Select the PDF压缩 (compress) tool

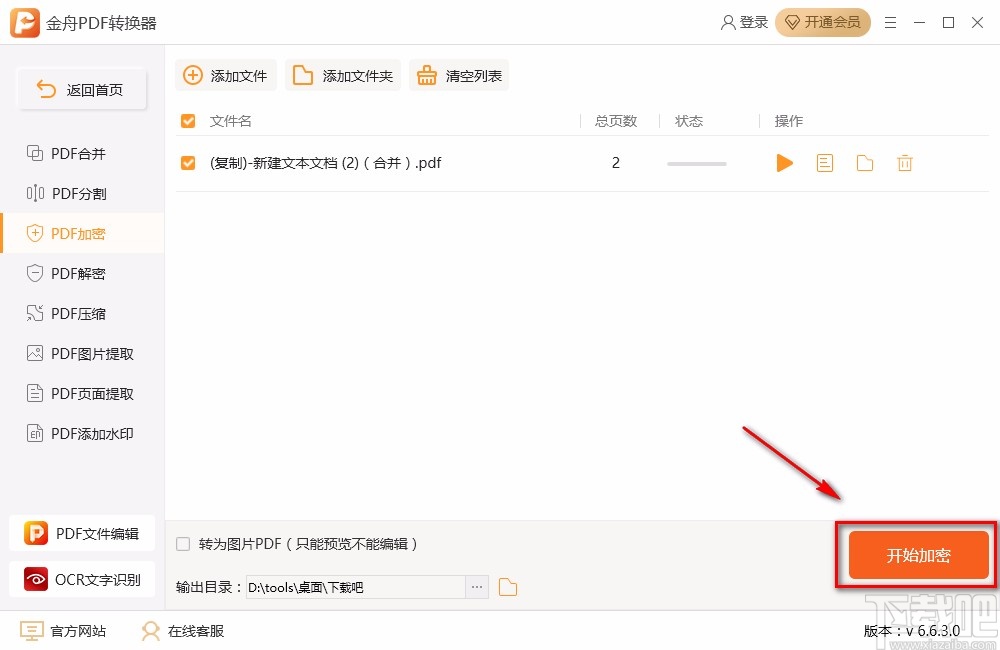(75, 313)
